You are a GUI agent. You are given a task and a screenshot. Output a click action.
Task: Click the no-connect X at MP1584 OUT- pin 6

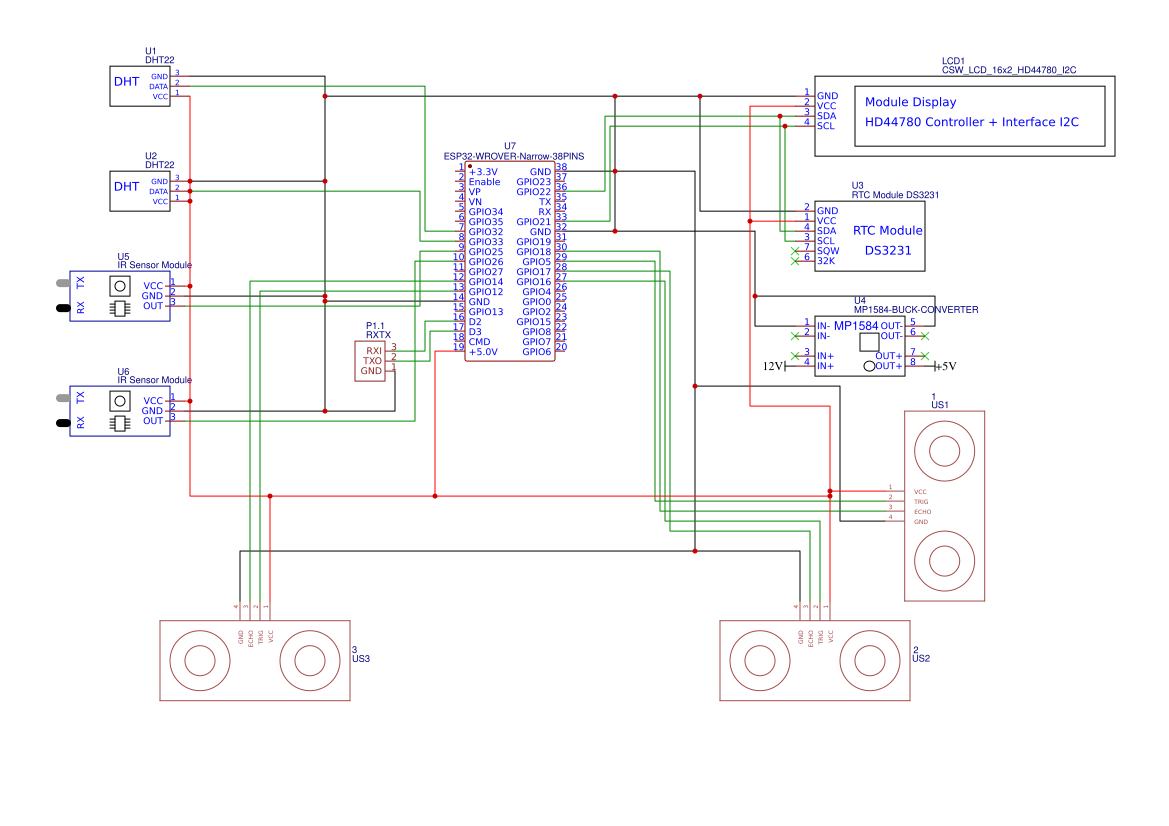coord(924,336)
